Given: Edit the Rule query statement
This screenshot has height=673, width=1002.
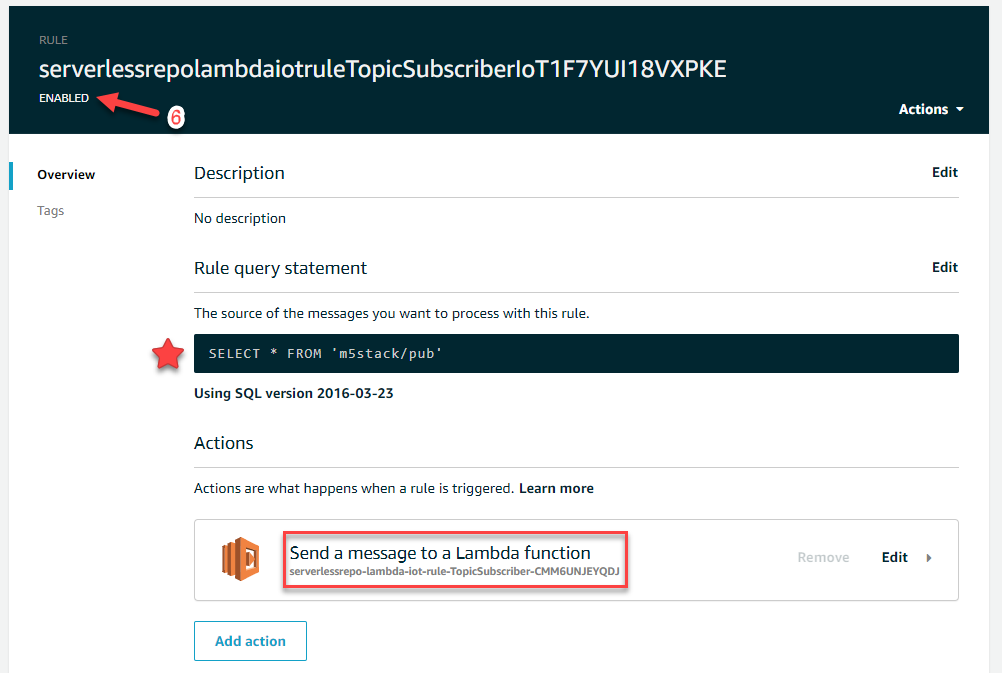Looking at the screenshot, I should pos(944,267).
